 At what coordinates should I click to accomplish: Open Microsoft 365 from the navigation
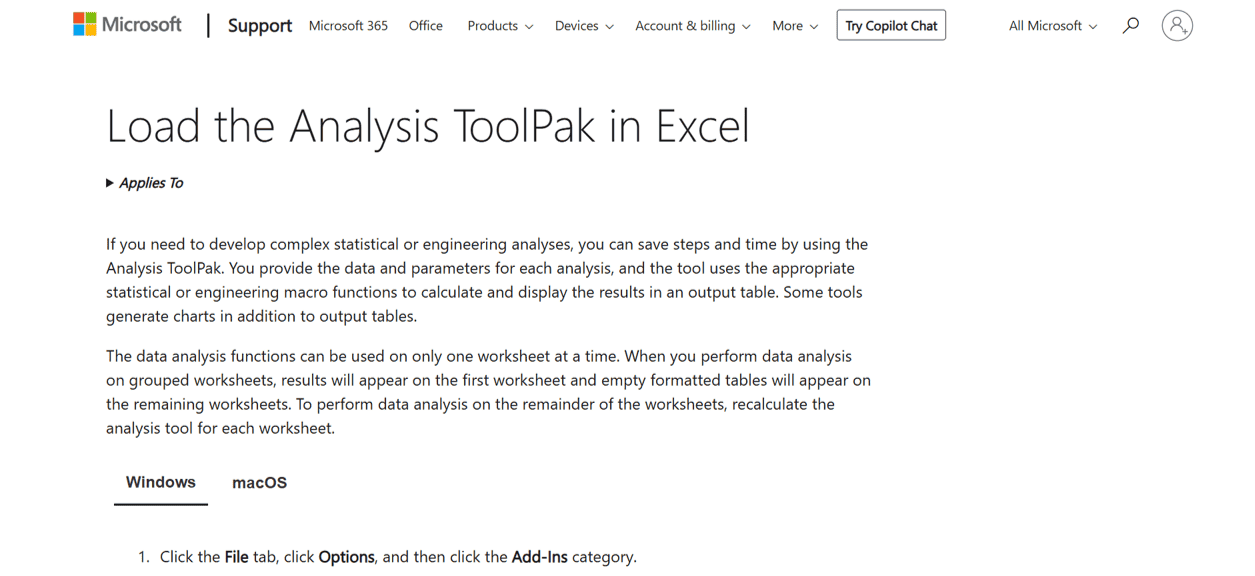tap(348, 26)
